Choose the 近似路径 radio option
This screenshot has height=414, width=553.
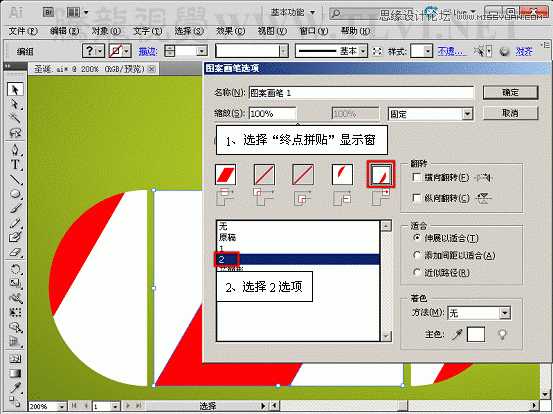click(417, 273)
